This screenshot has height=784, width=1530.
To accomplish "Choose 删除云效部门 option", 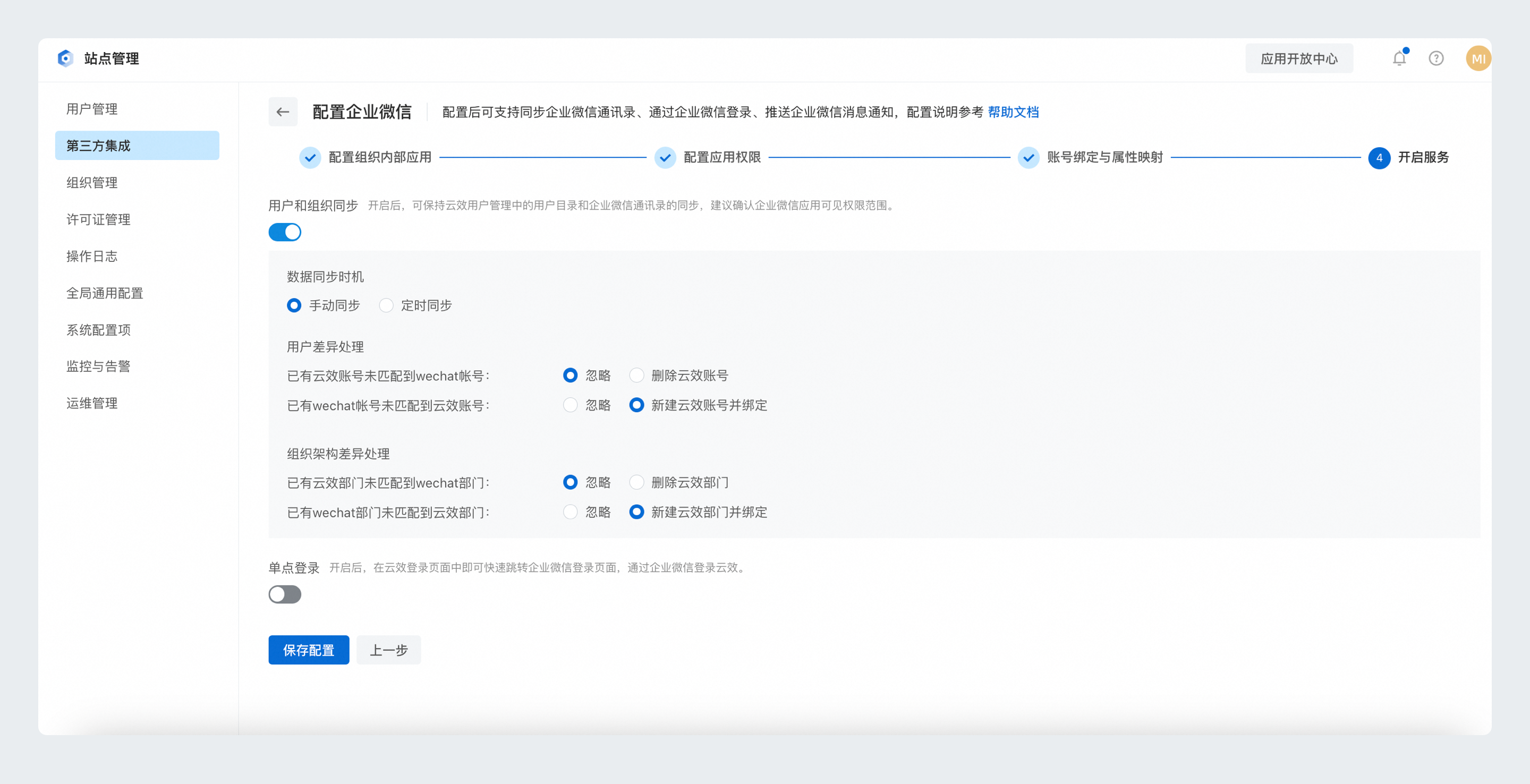I will (x=637, y=482).
